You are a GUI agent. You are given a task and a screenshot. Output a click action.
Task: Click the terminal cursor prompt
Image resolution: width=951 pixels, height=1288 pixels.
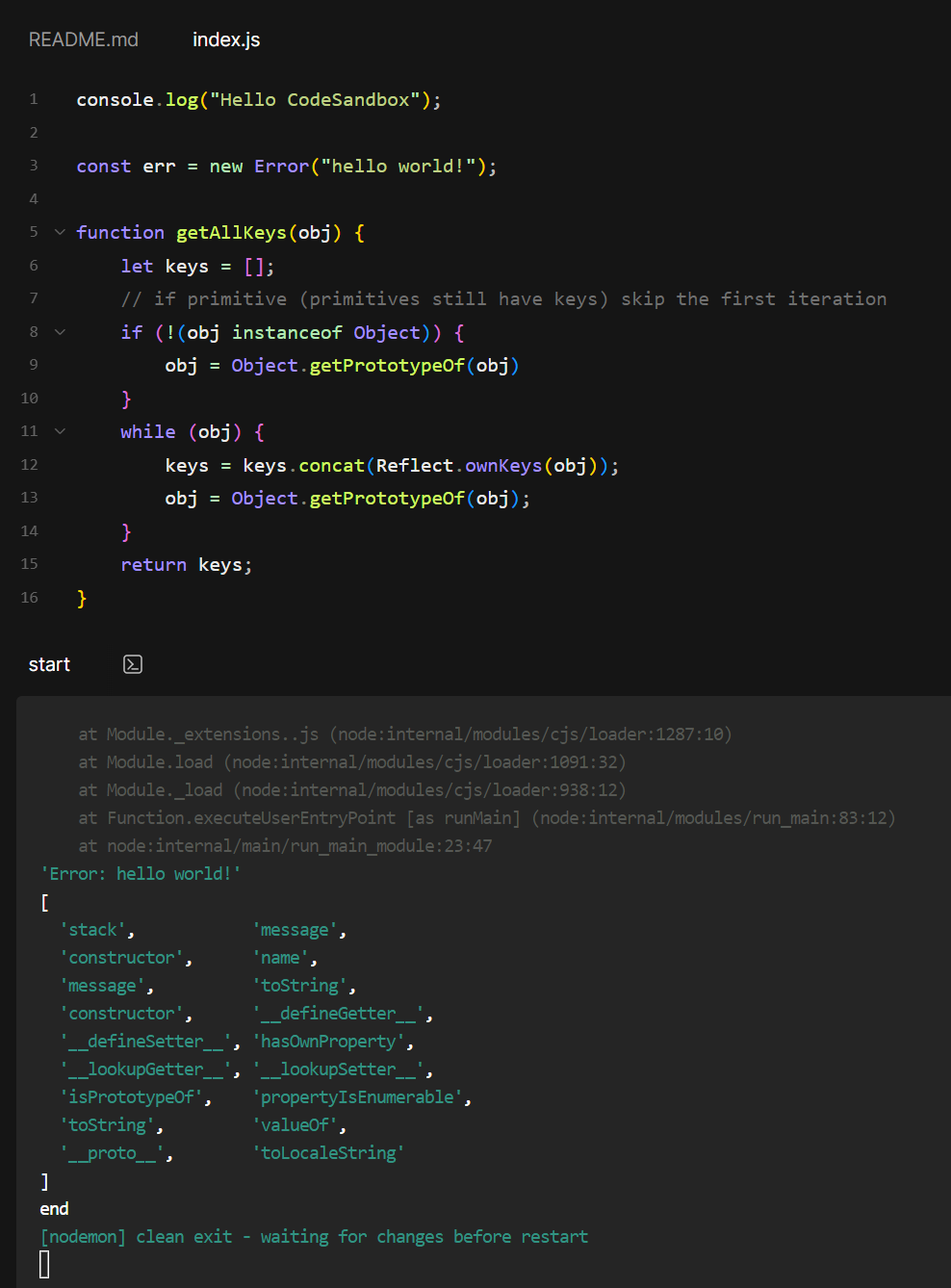[44, 1264]
